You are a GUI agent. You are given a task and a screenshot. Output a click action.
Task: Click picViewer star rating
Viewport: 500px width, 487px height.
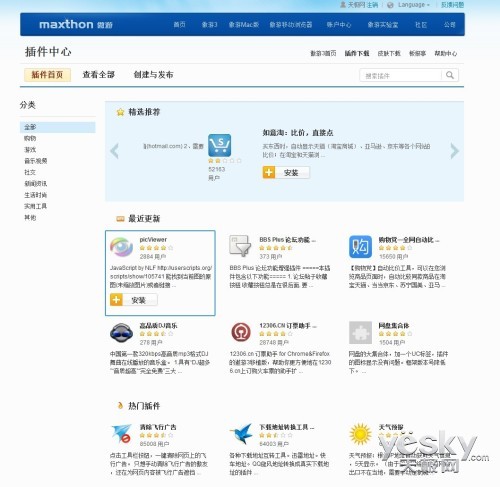[156, 248]
